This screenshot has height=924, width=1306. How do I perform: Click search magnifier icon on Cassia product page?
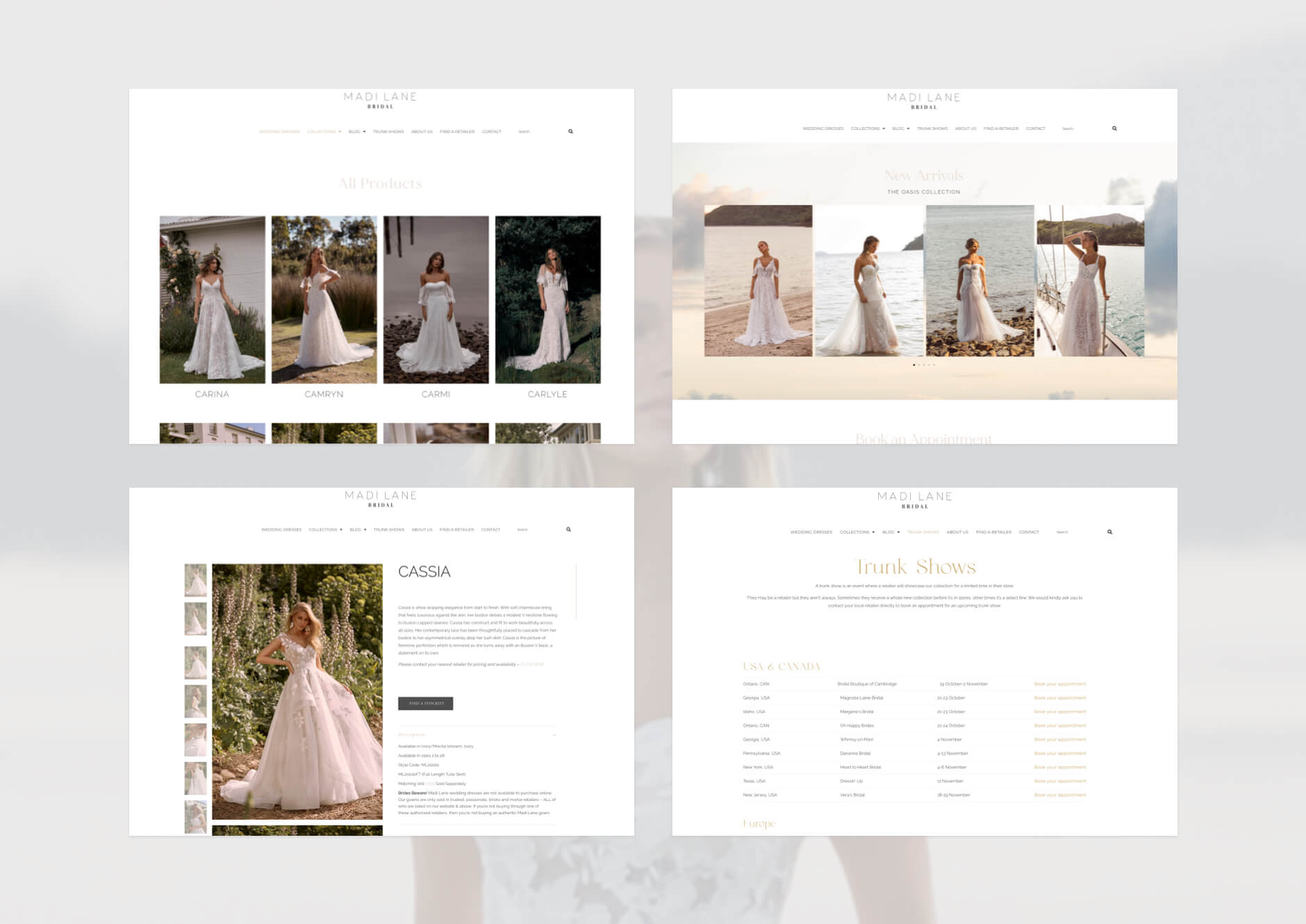[568, 529]
